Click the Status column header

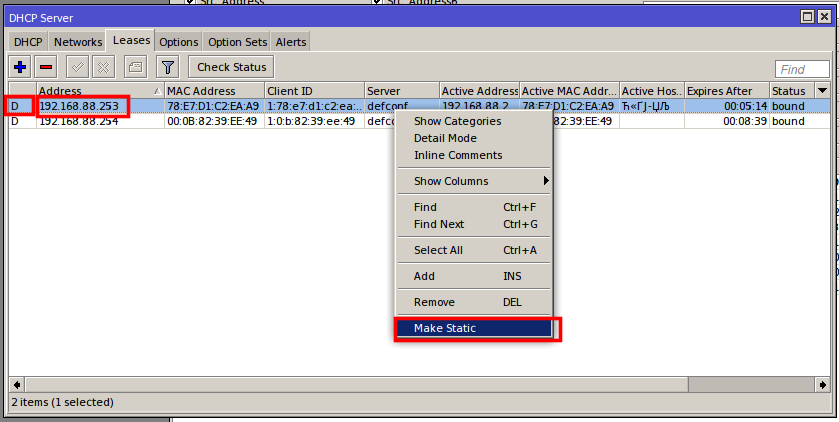click(791, 91)
